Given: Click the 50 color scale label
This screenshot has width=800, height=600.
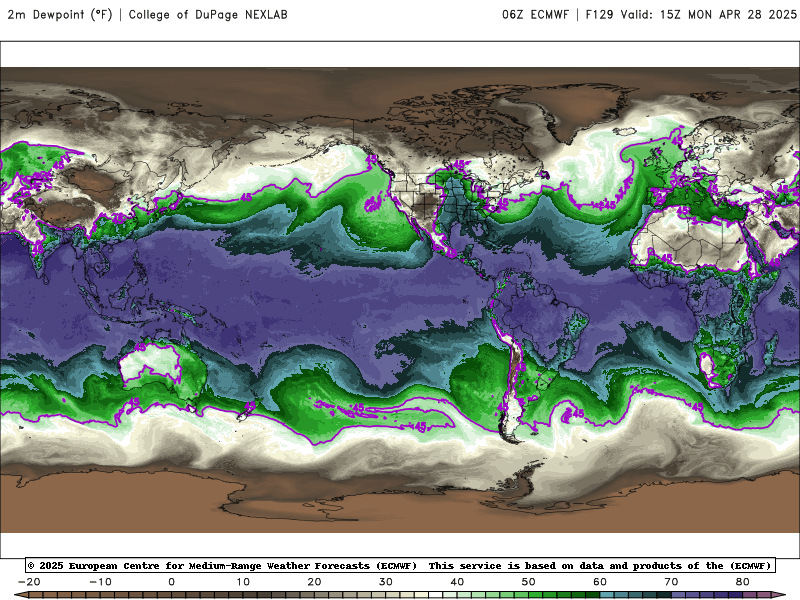Looking at the screenshot, I should tap(529, 582).
